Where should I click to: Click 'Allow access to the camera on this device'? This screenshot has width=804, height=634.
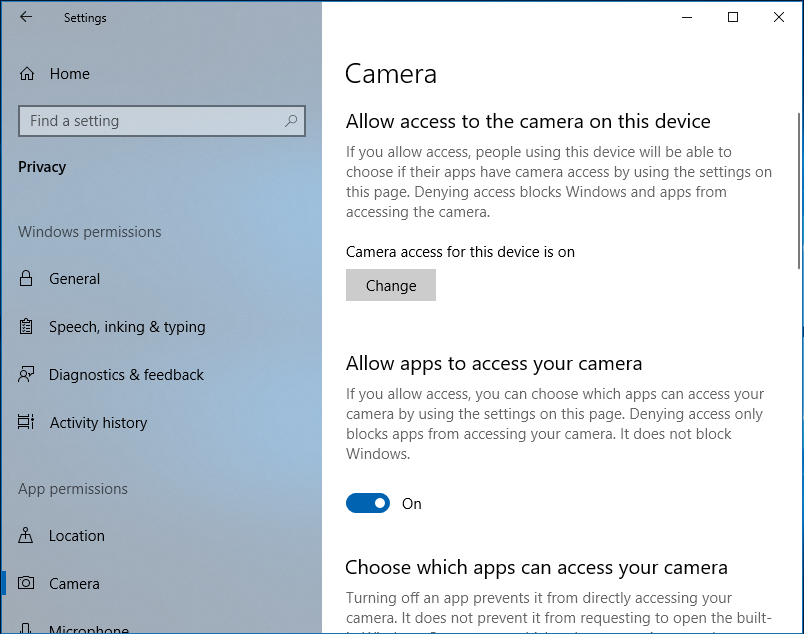tap(528, 122)
